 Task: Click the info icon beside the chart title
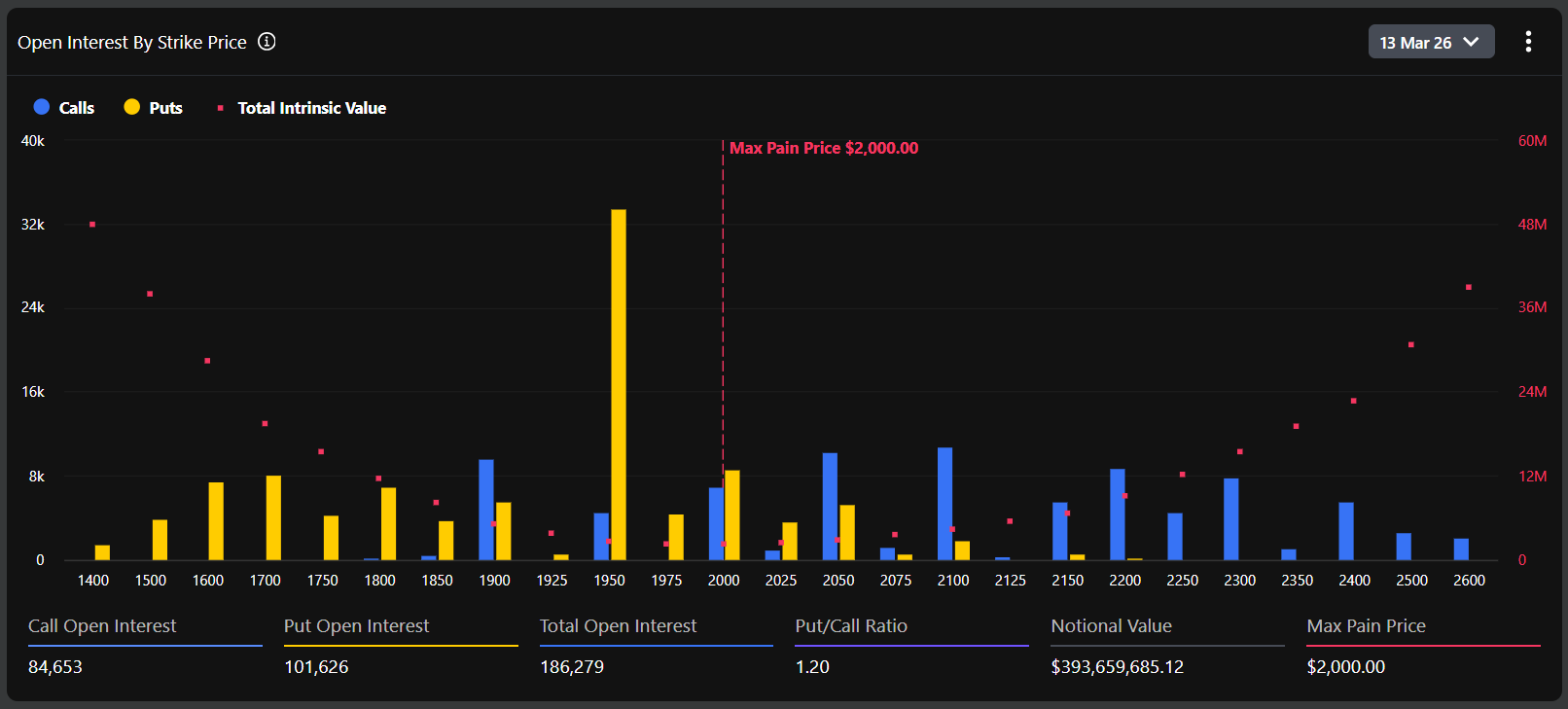point(267,42)
